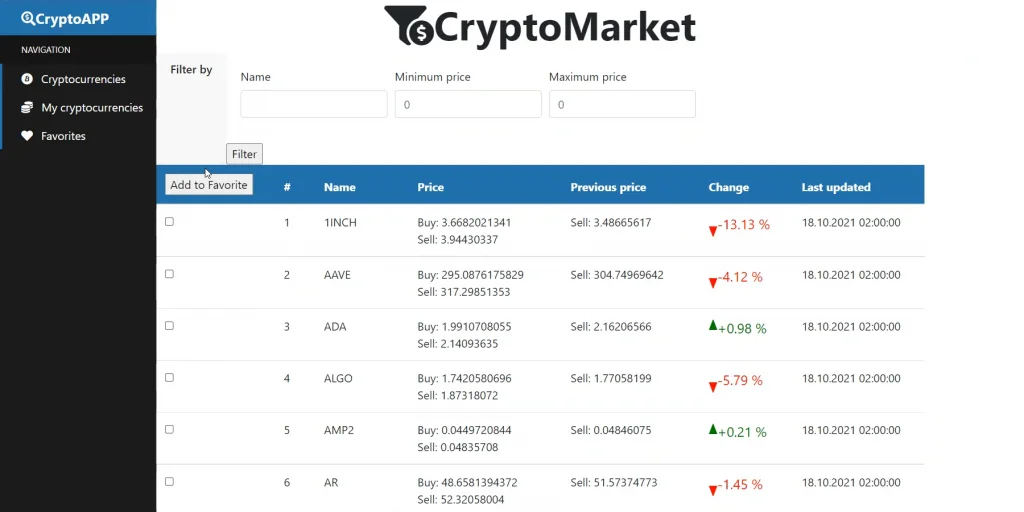Click 1INCH row's last updated timestamp
The image size is (1024, 512).
tap(851, 223)
